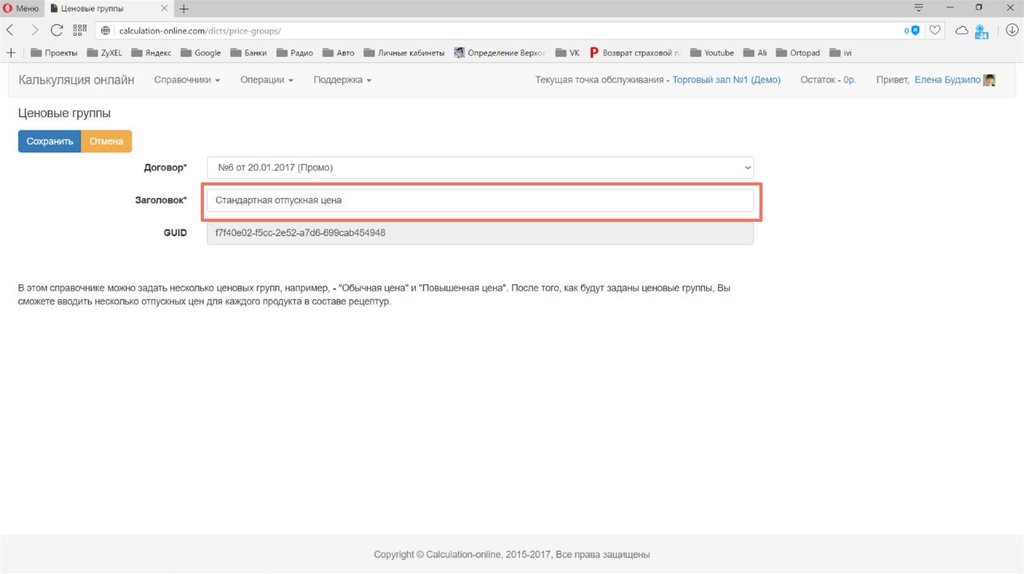Click the add bookmark plus on bookmarks bar
Screen dimensions: 1024x574
[11, 53]
